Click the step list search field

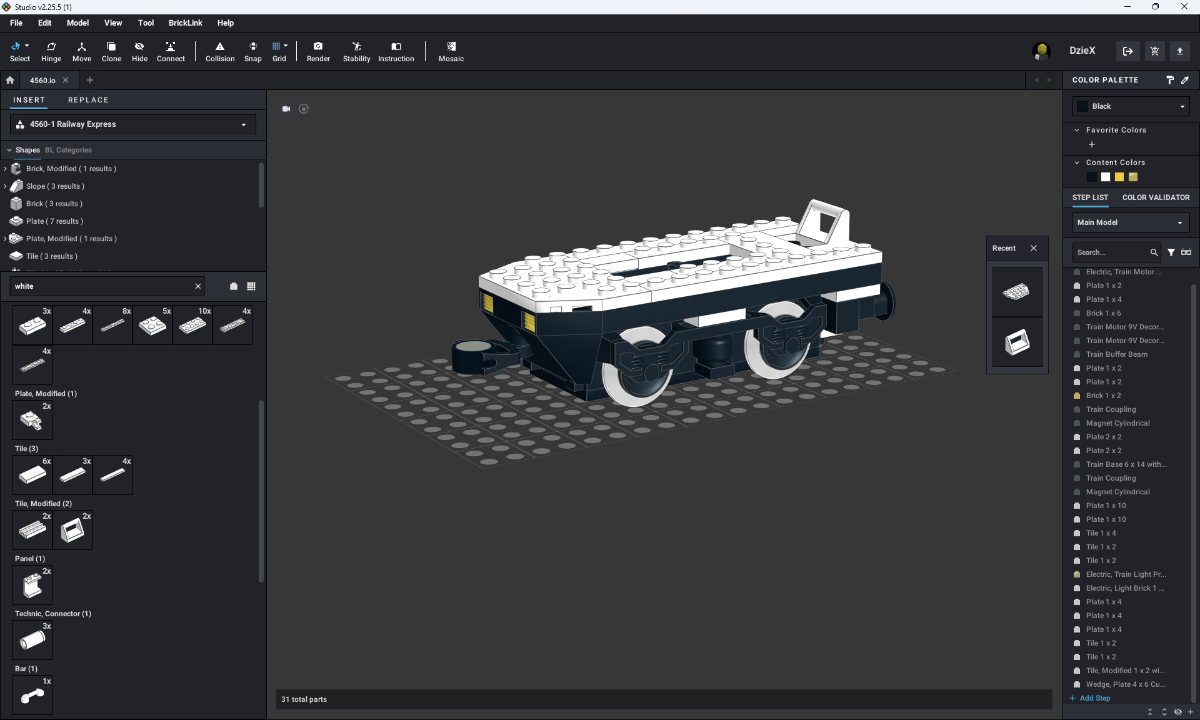tap(1110, 252)
